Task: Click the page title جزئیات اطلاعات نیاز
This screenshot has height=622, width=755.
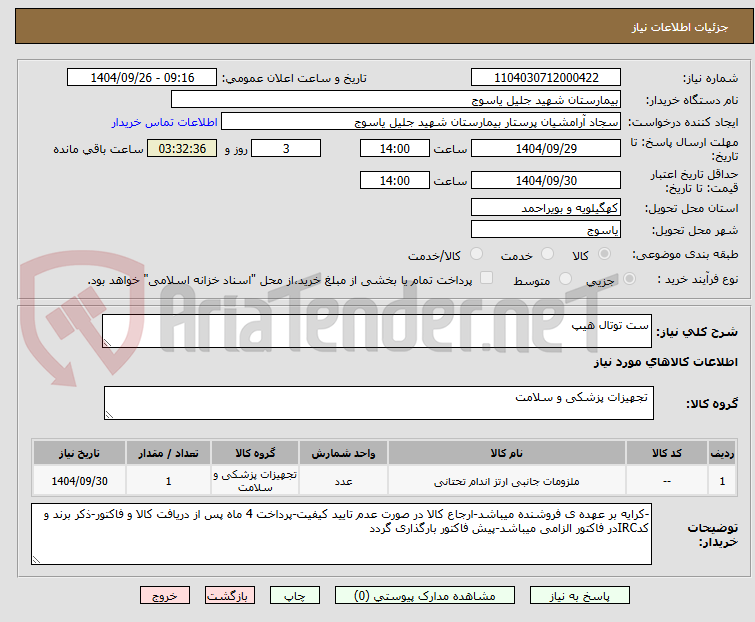Action: point(680,27)
